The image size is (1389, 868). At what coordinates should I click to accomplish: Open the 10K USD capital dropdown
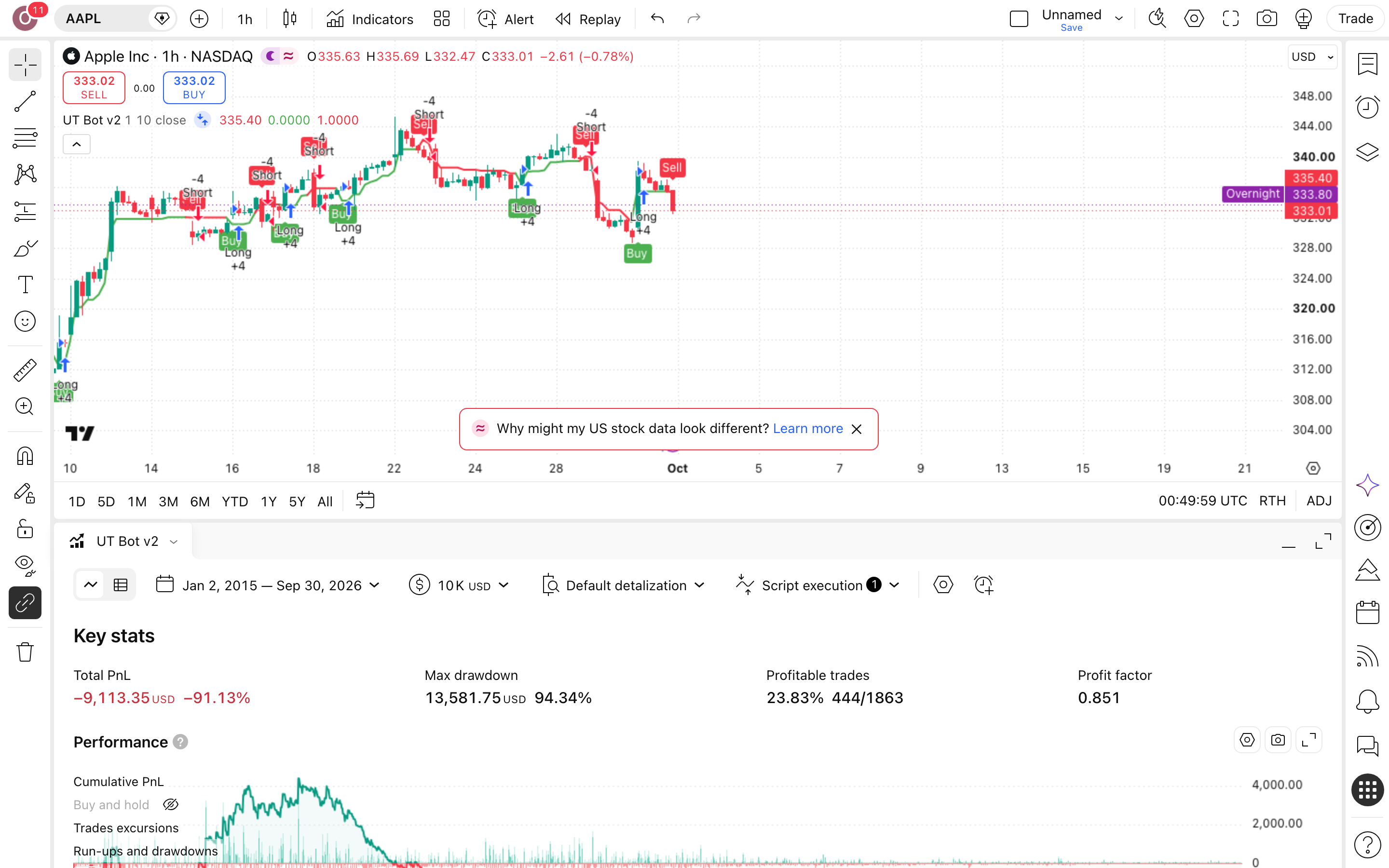[459, 585]
